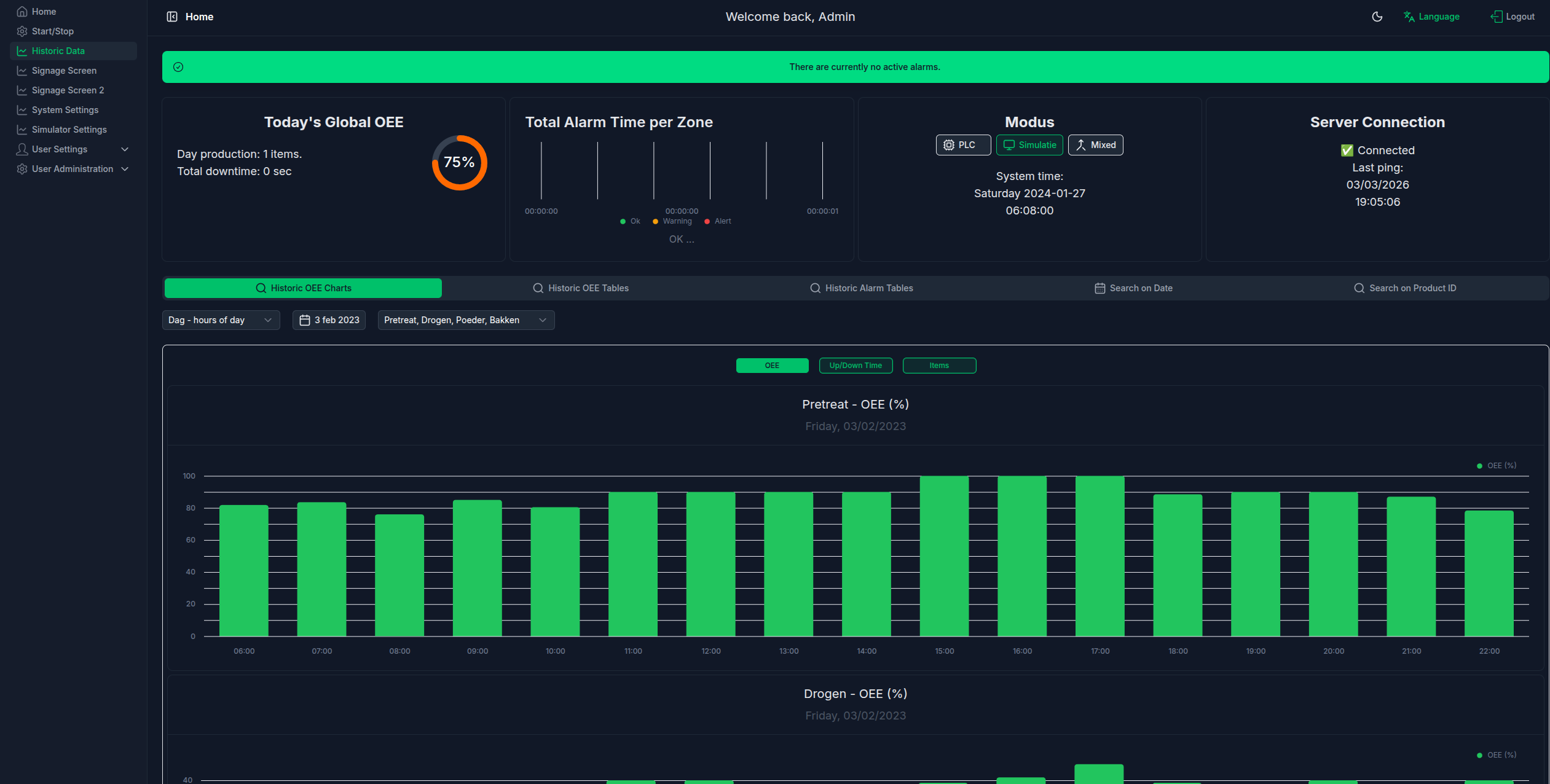Open the Search on Product ID tab

click(1405, 288)
